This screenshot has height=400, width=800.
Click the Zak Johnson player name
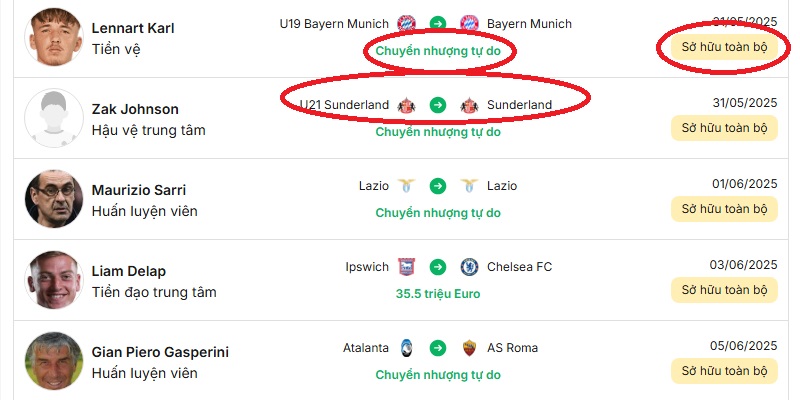coord(135,109)
